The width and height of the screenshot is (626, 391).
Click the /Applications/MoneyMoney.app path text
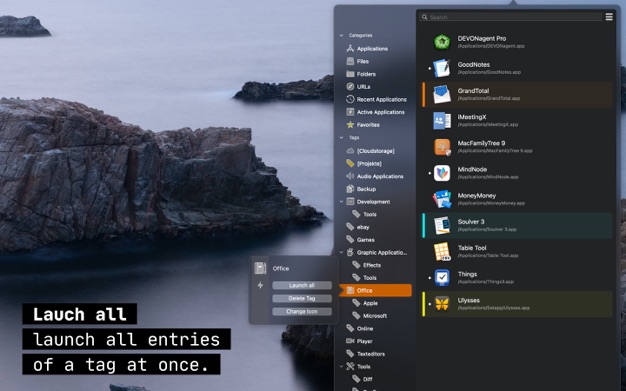[x=491, y=203]
